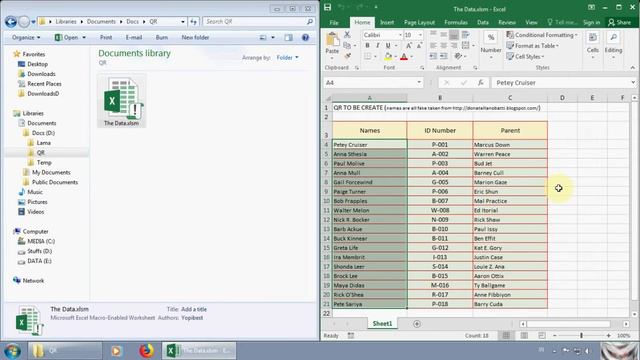The height and width of the screenshot is (360, 640).
Task: Click Decrease Indent icon
Action: [433, 56]
